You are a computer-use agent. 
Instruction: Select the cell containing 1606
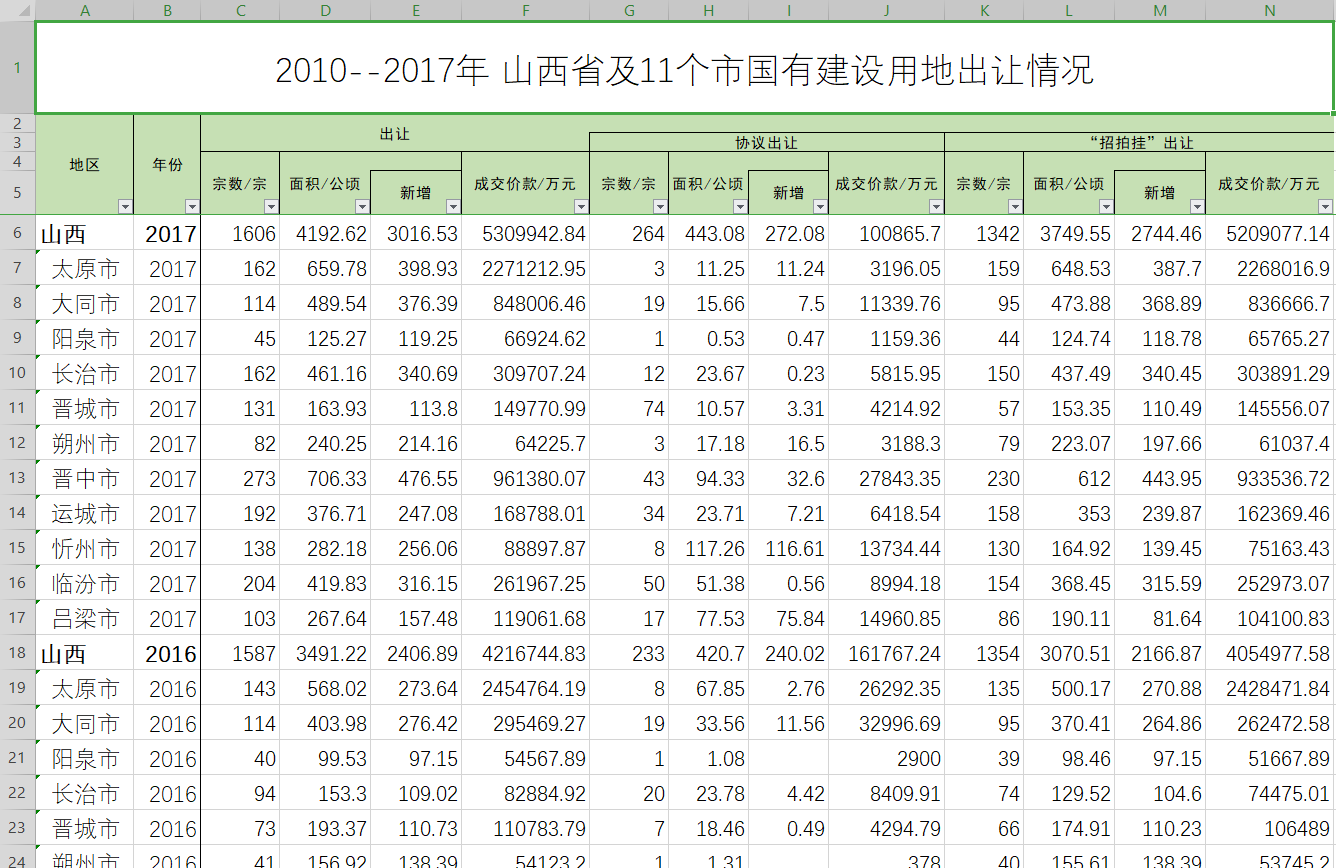point(240,234)
